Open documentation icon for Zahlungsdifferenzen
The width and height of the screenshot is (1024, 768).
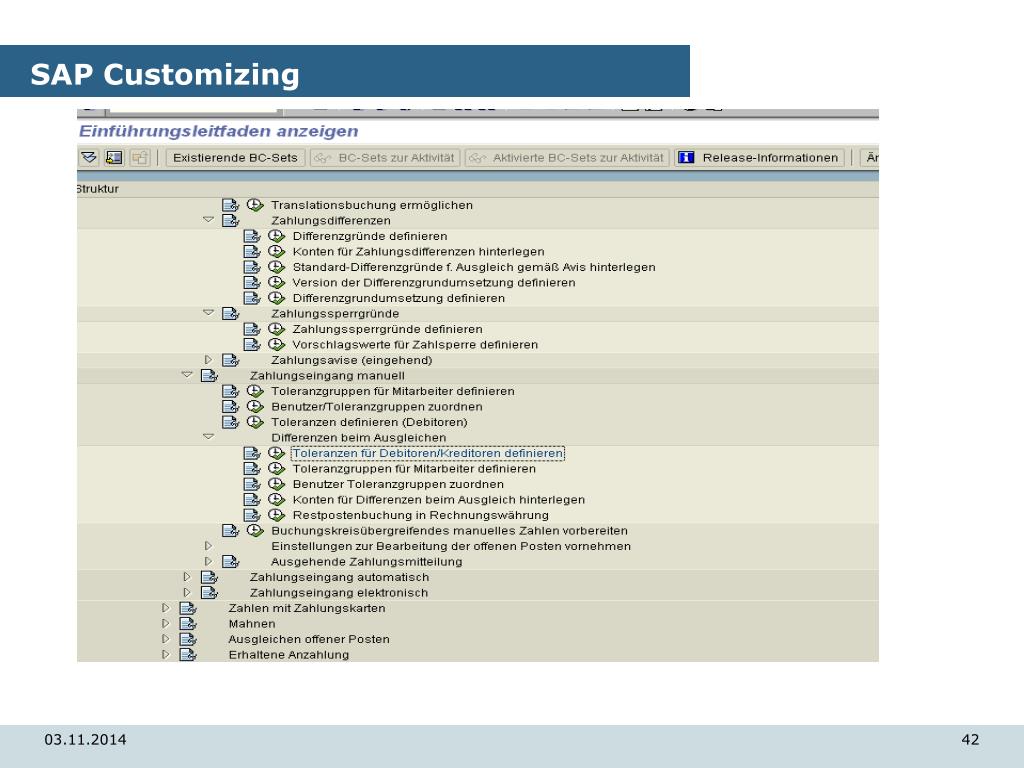[x=231, y=221]
